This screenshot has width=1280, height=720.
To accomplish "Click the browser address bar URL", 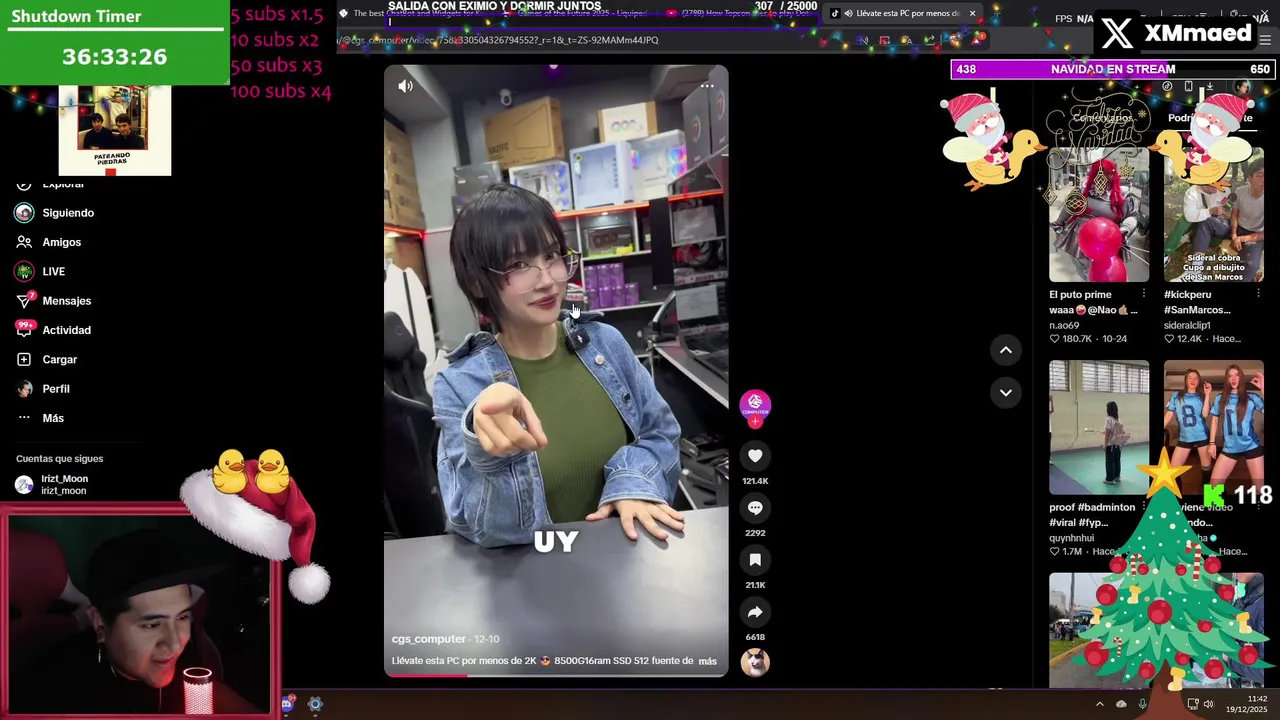I will point(500,40).
